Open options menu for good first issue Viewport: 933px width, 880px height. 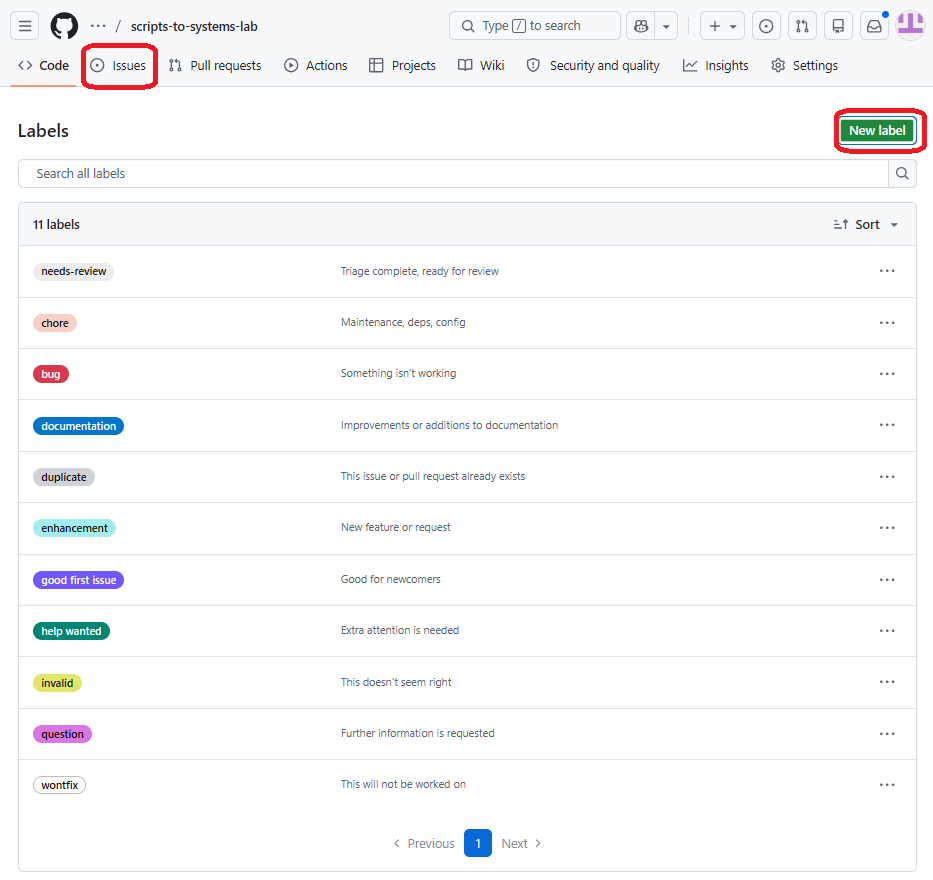tap(887, 580)
